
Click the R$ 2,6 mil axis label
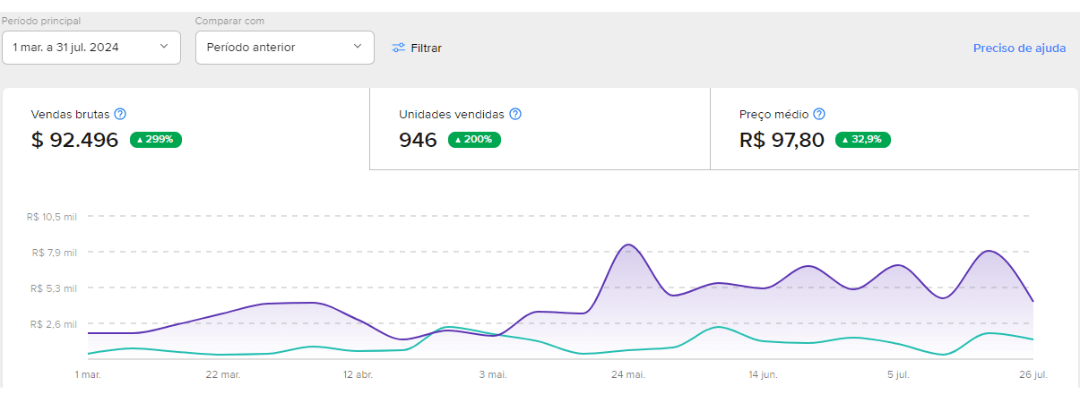coord(54,324)
